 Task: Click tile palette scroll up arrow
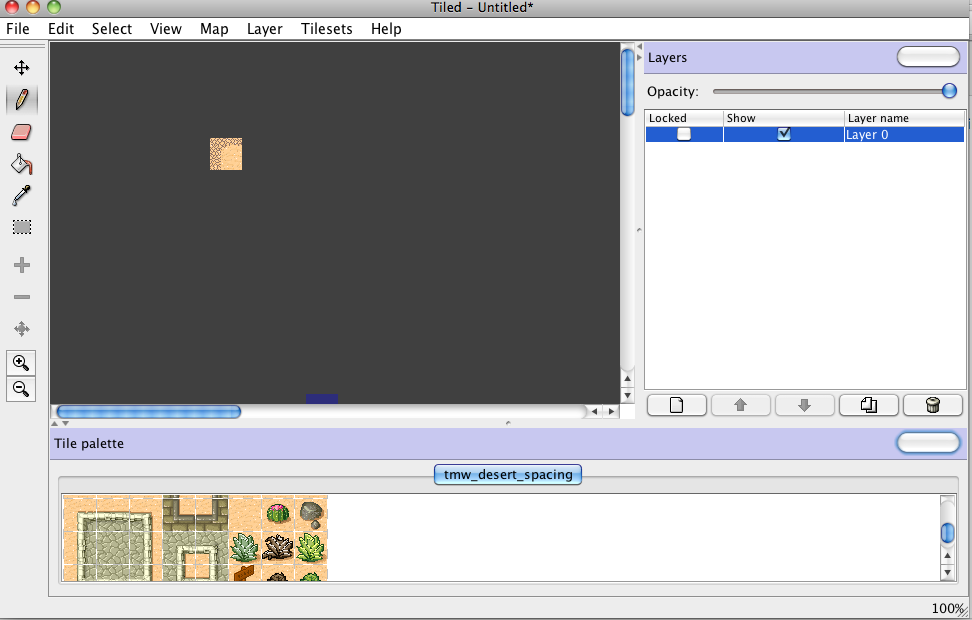tap(947, 556)
